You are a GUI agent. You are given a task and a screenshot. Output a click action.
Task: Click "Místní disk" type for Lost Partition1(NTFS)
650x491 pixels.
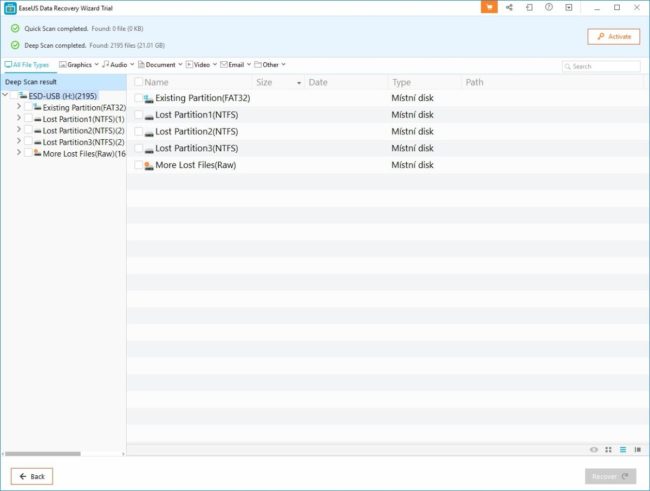click(412, 115)
